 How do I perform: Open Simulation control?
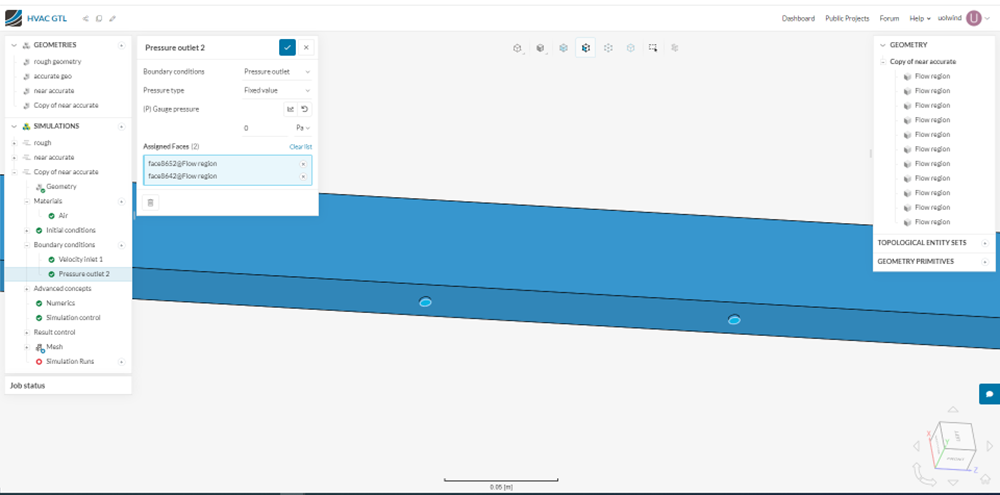point(73,318)
